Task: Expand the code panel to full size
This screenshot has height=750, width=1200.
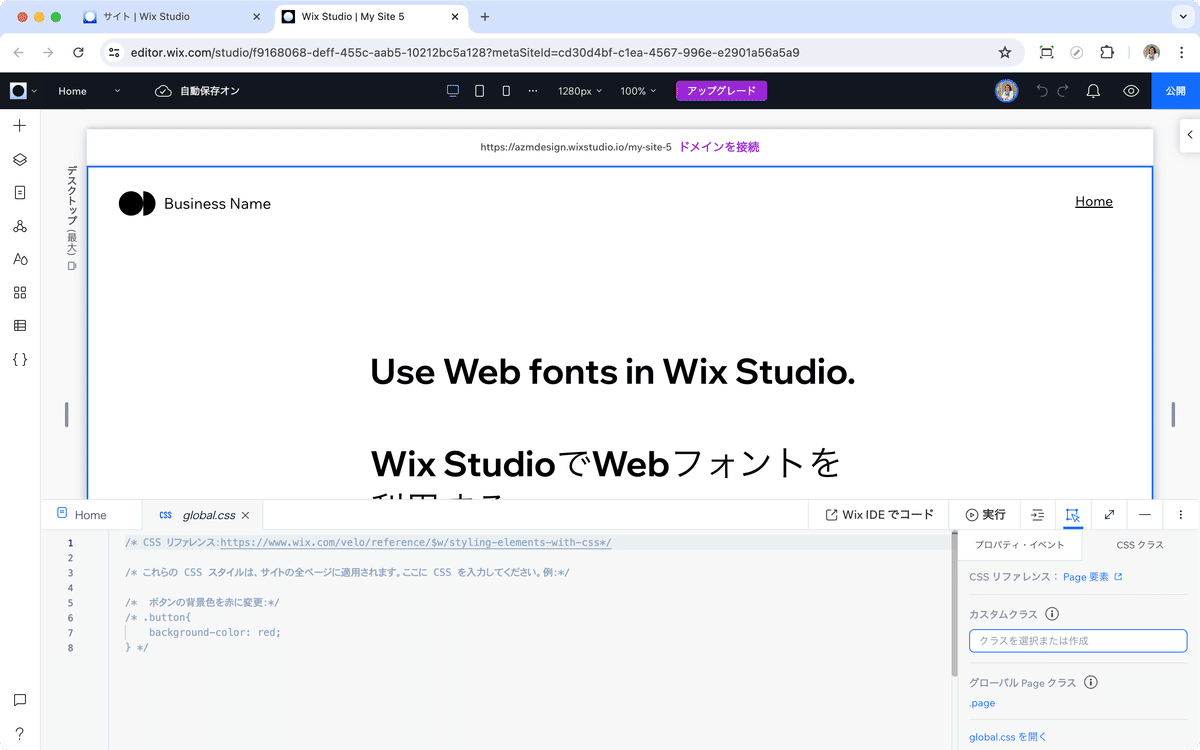Action: [1109, 515]
